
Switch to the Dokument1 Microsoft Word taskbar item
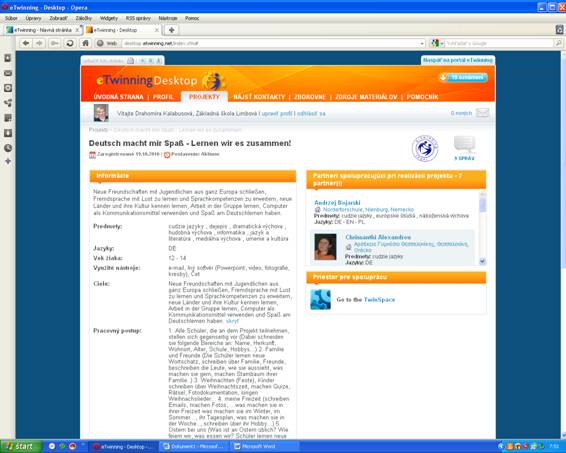coord(193,447)
